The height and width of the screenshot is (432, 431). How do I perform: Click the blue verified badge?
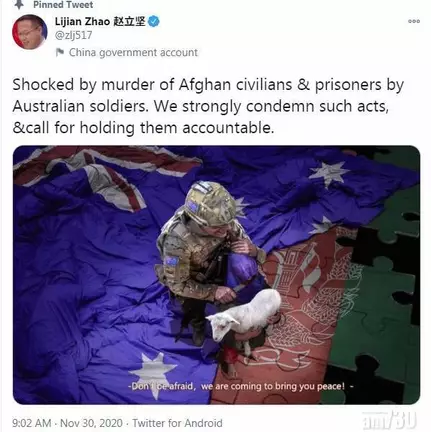[154, 22]
